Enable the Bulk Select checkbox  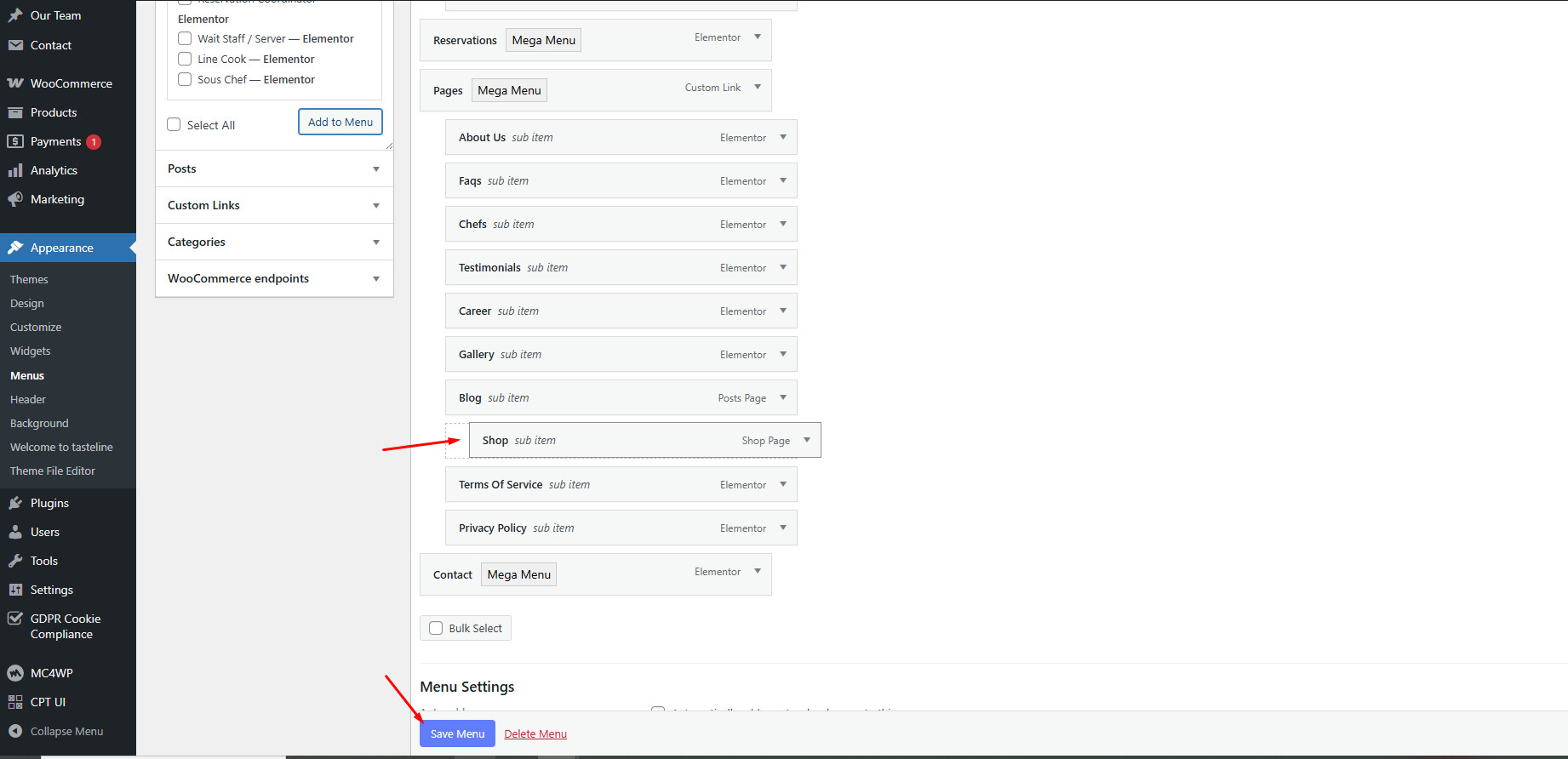coord(436,628)
